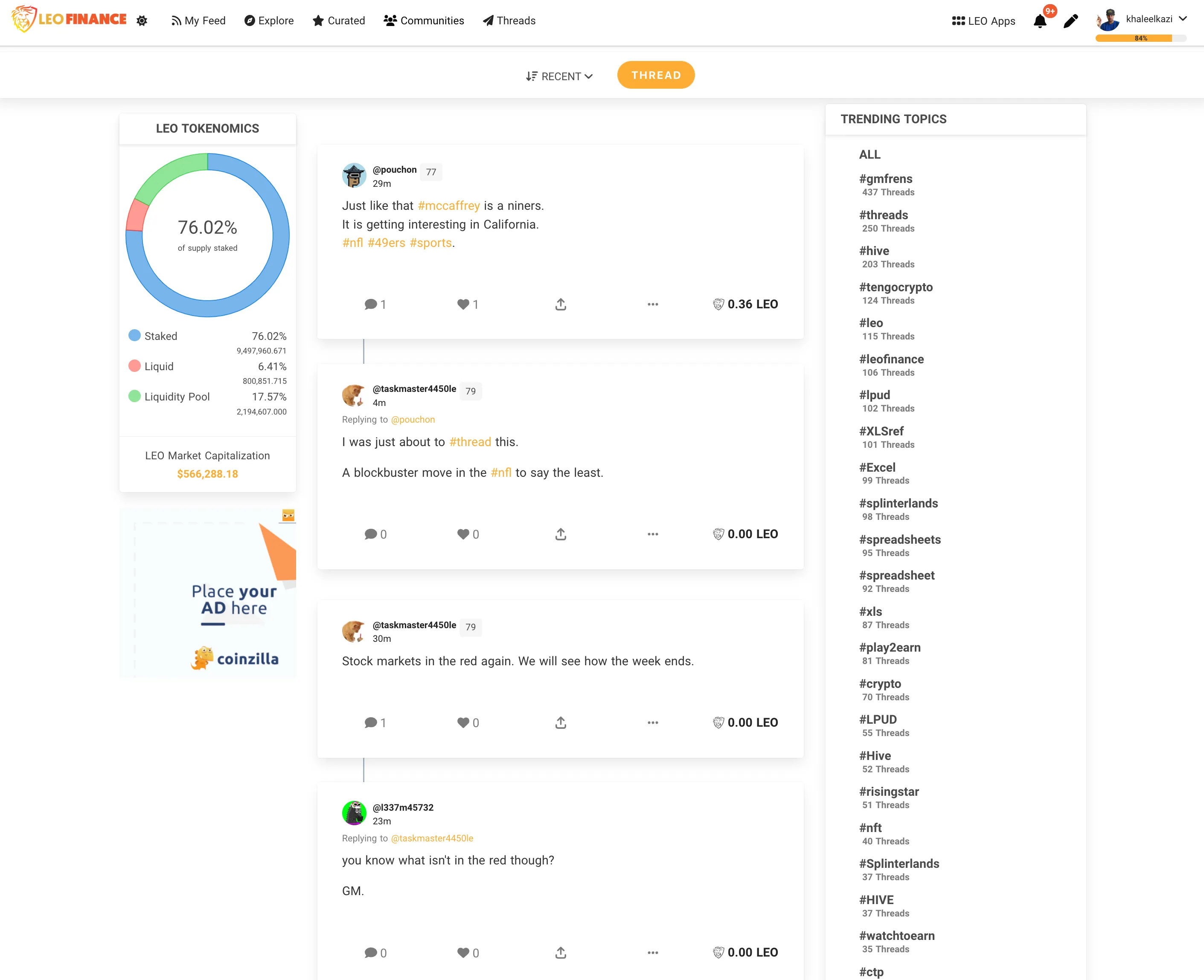This screenshot has width=1204, height=980.
Task: Select the #hive trending topic
Action: 874,251
